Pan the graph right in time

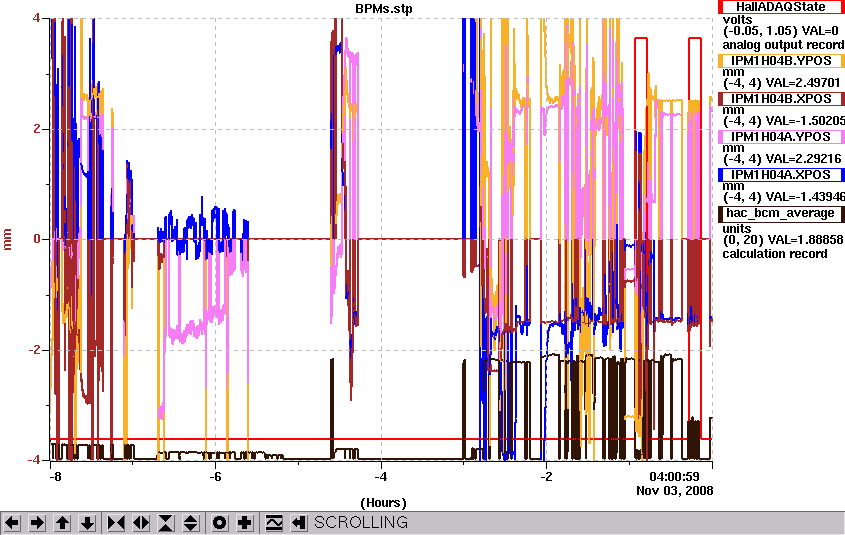(x=37, y=523)
